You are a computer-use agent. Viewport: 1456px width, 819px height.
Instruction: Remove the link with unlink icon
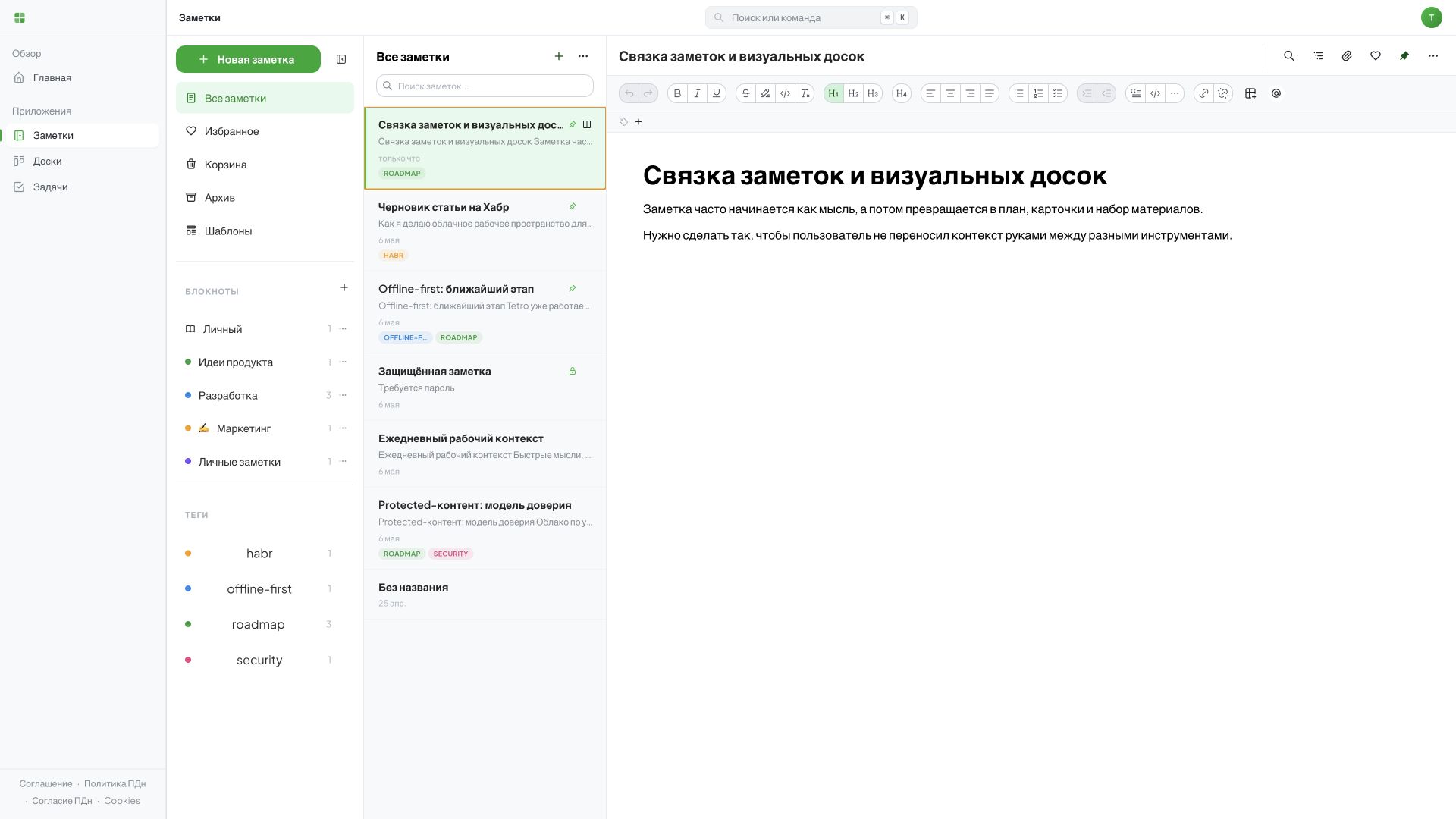tap(1223, 93)
